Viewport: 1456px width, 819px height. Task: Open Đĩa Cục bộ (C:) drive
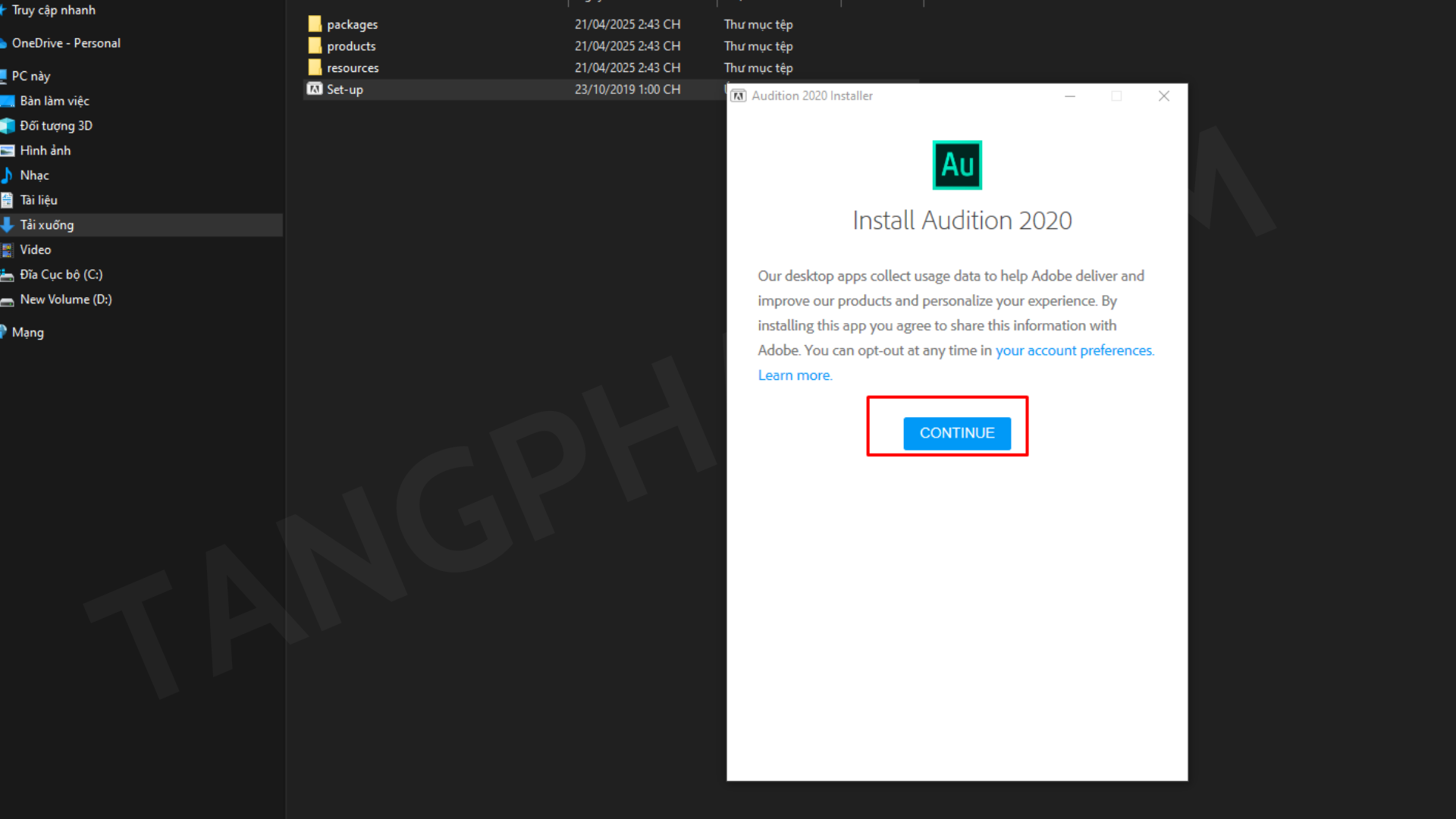point(61,275)
